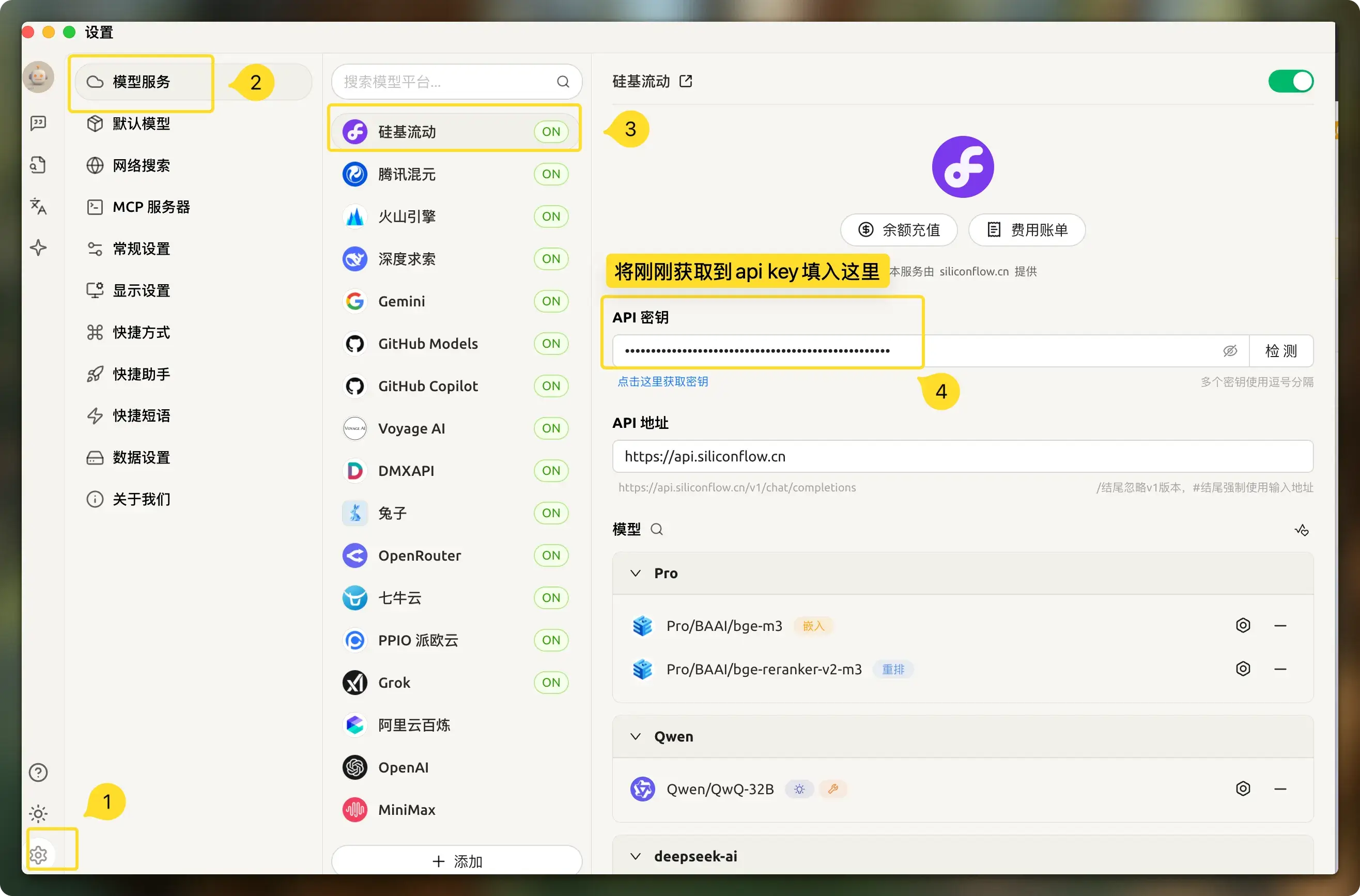Click the settings gear icon at bottom left
The height and width of the screenshot is (896, 1360).
click(x=38, y=855)
